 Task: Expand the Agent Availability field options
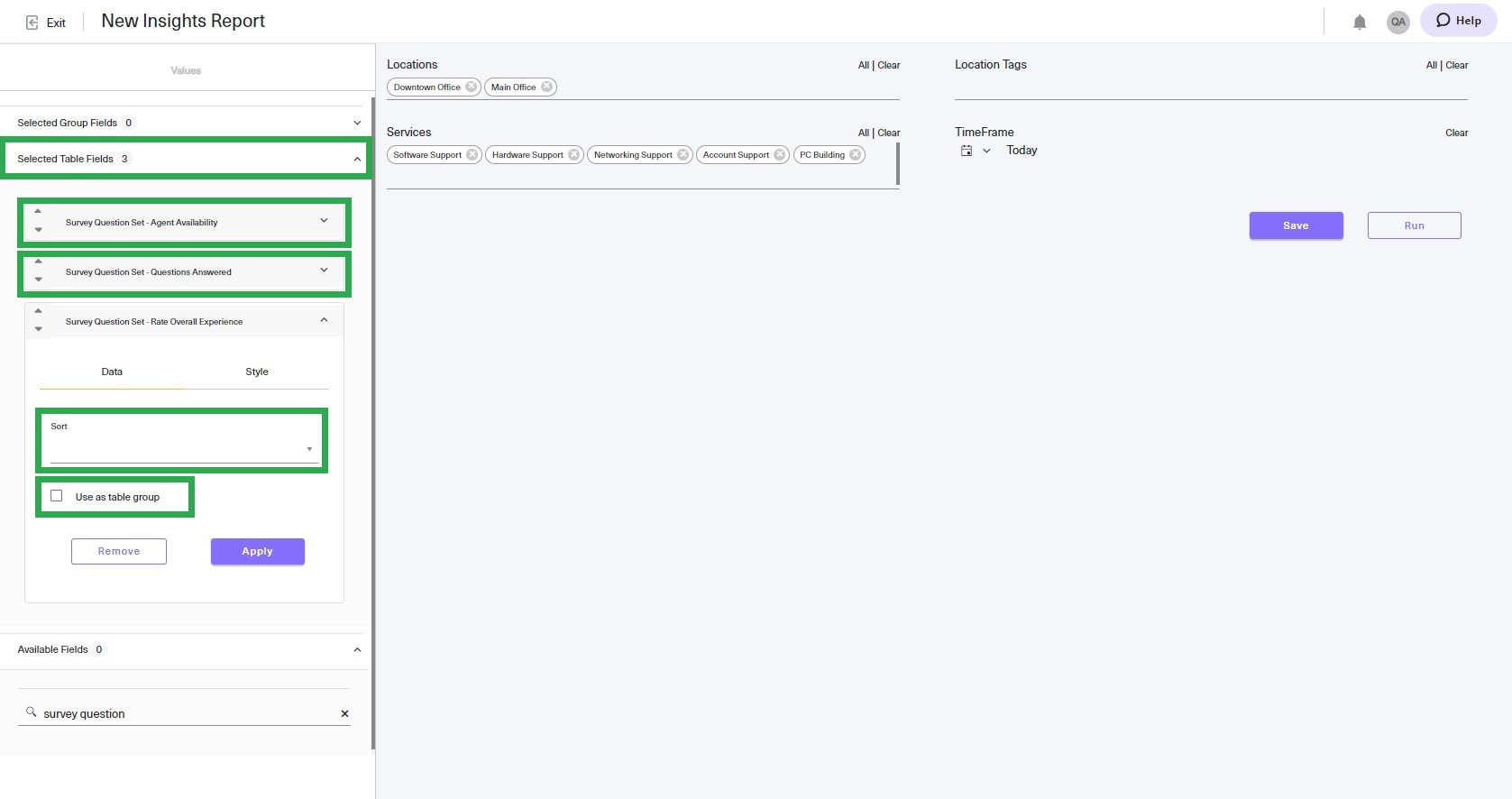(324, 220)
